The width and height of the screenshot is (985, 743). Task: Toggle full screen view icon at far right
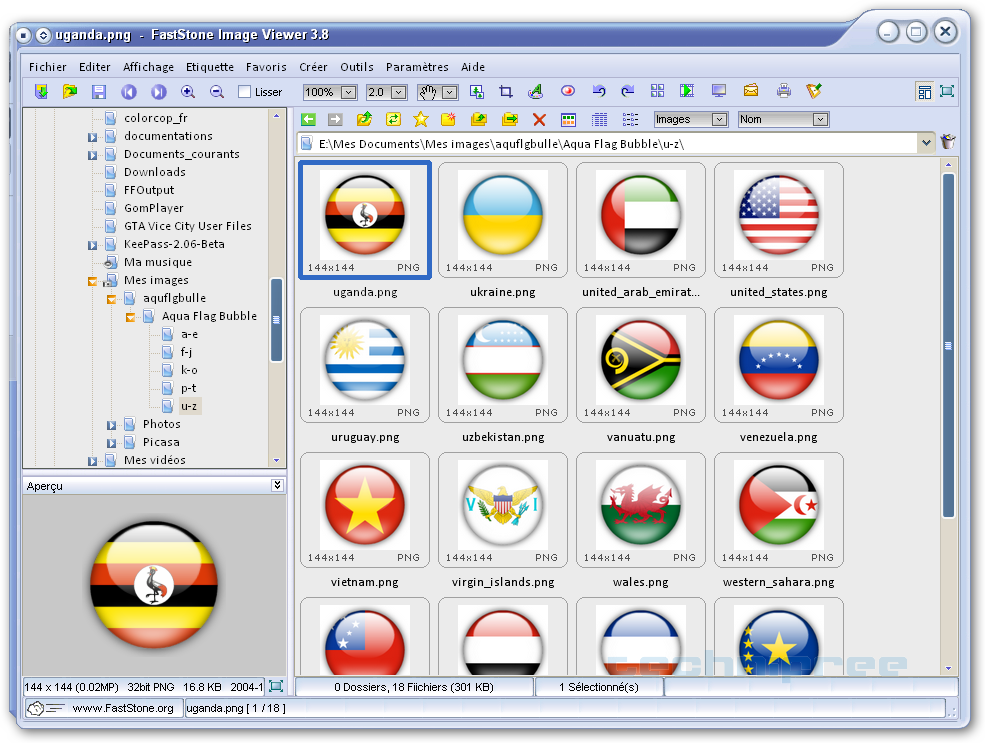point(946,92)
